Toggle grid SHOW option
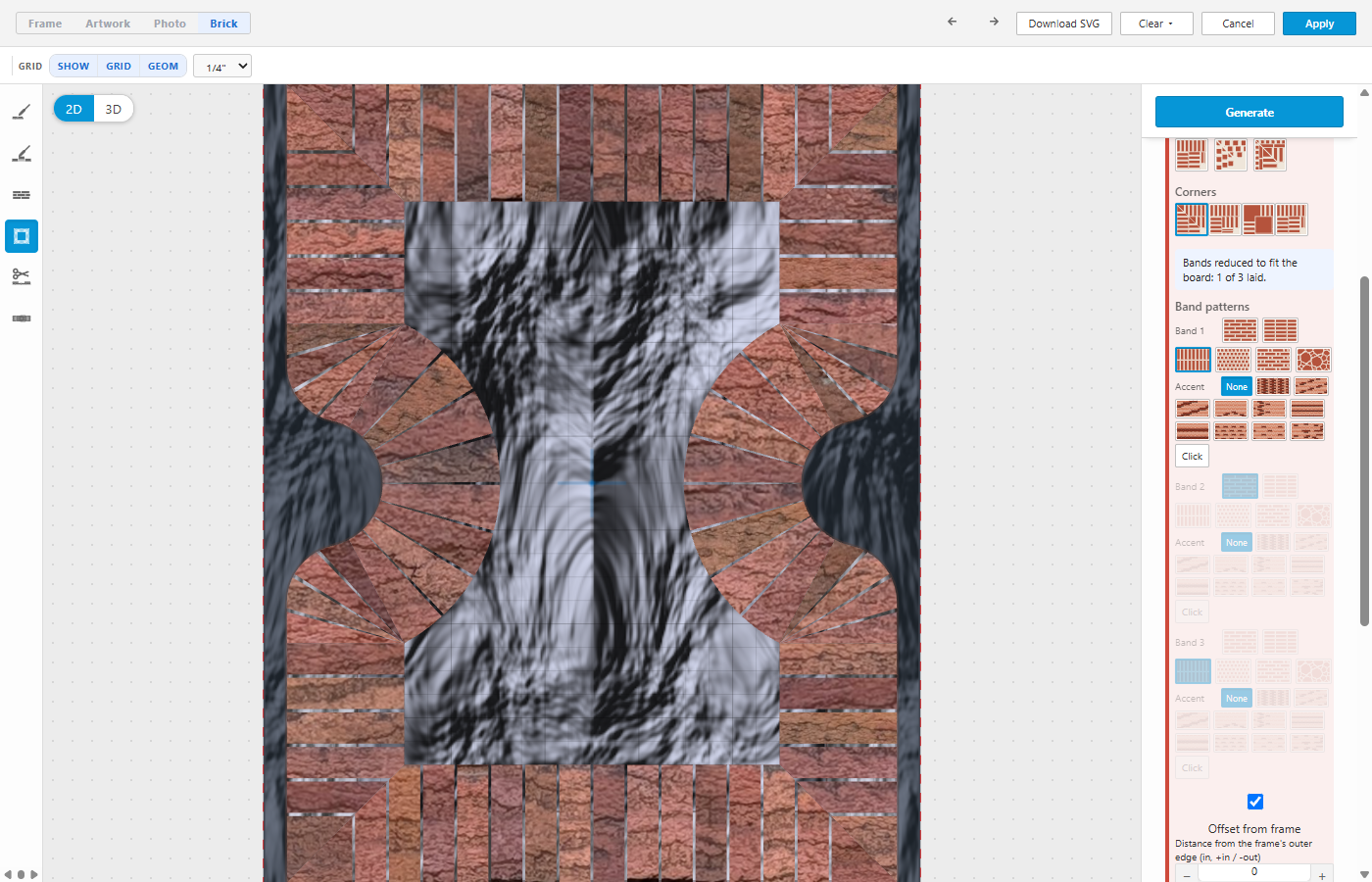This screenshot has width=1372, height=882. pyautogui.click(x=73, y=67)
